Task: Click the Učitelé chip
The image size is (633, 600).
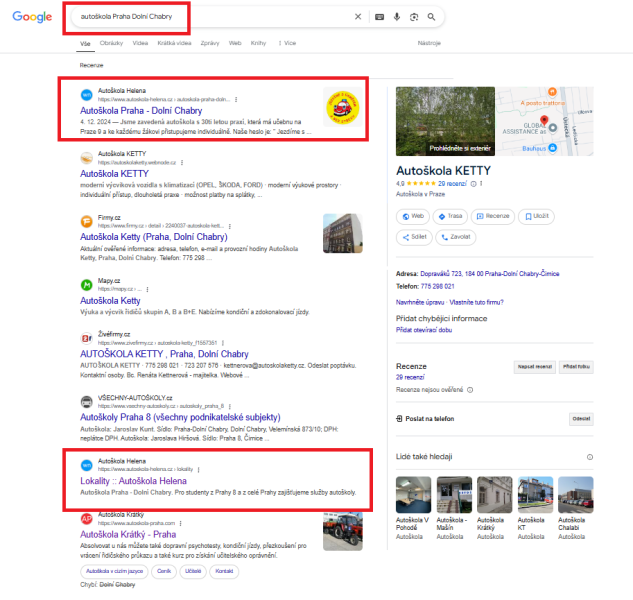Action: pyautogui.click(x=193, y=571)
